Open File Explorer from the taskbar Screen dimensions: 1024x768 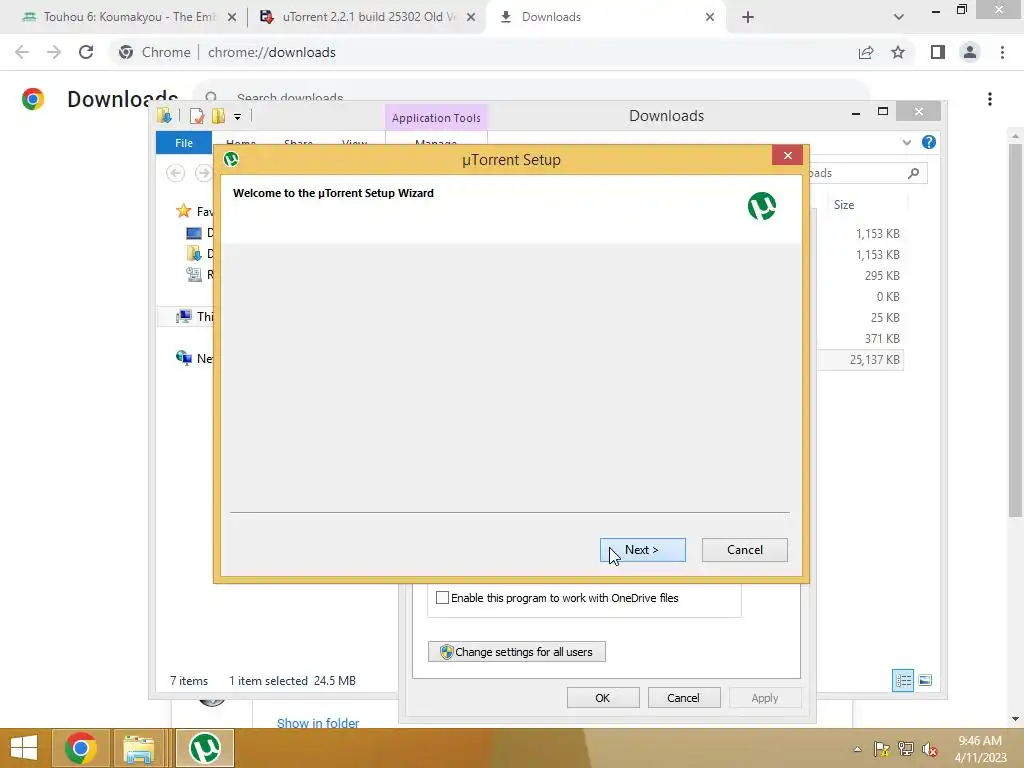click(138, 748)
